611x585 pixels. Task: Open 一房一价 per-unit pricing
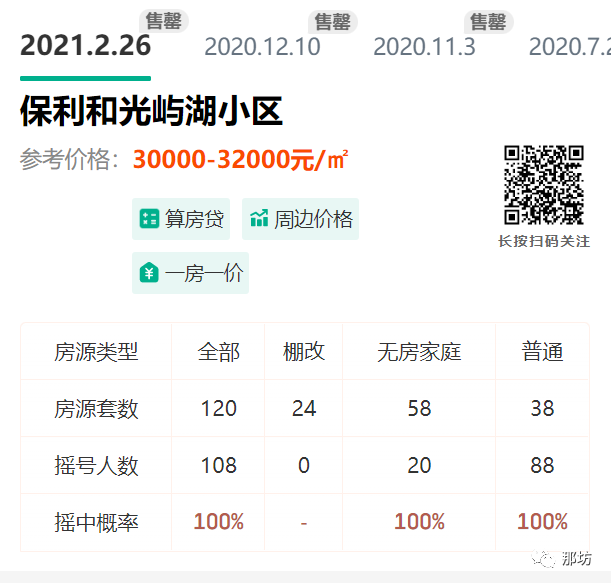tap(190, 273)
